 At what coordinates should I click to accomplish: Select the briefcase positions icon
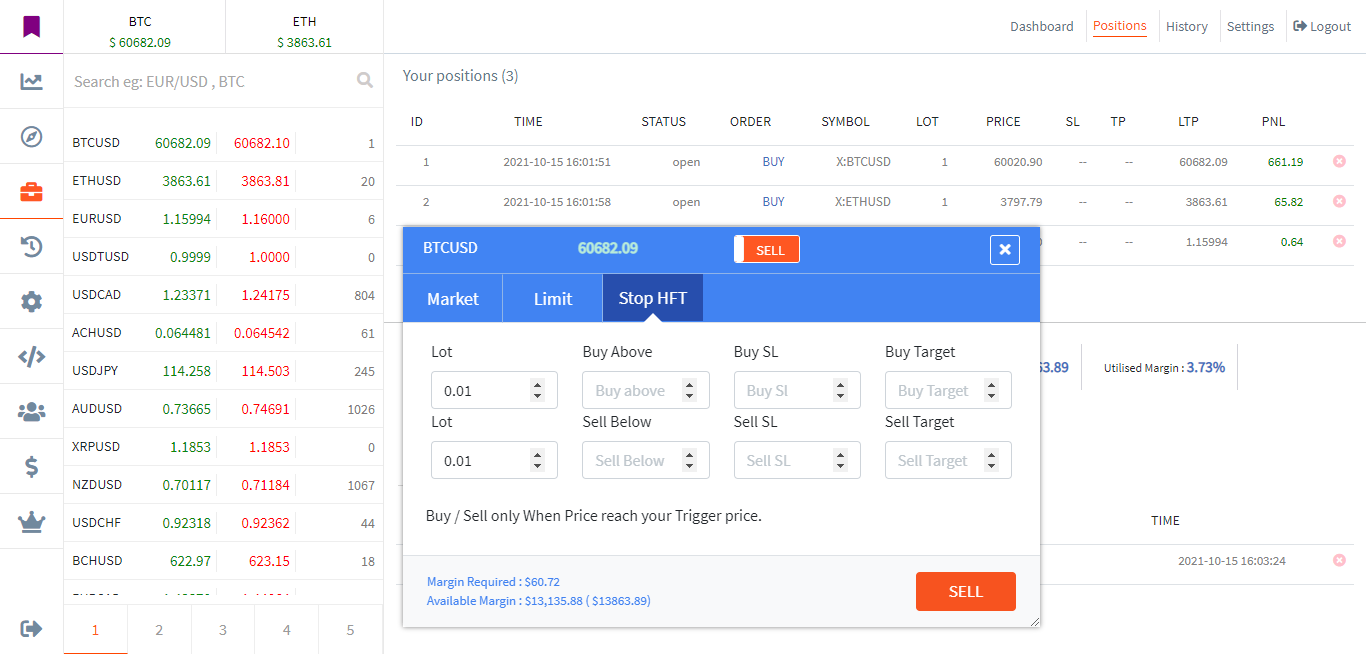click(32, 192)
